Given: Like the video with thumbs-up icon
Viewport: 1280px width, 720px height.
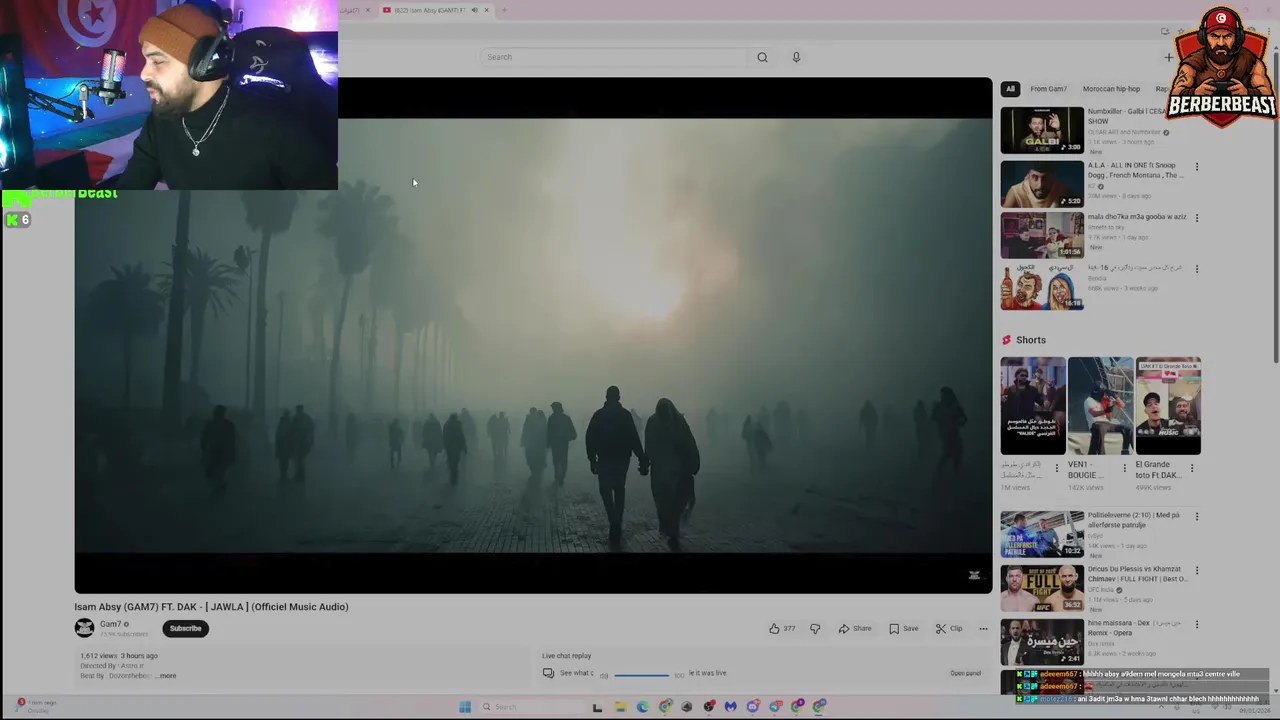Looking at the screenshot, I should point(774,628).
